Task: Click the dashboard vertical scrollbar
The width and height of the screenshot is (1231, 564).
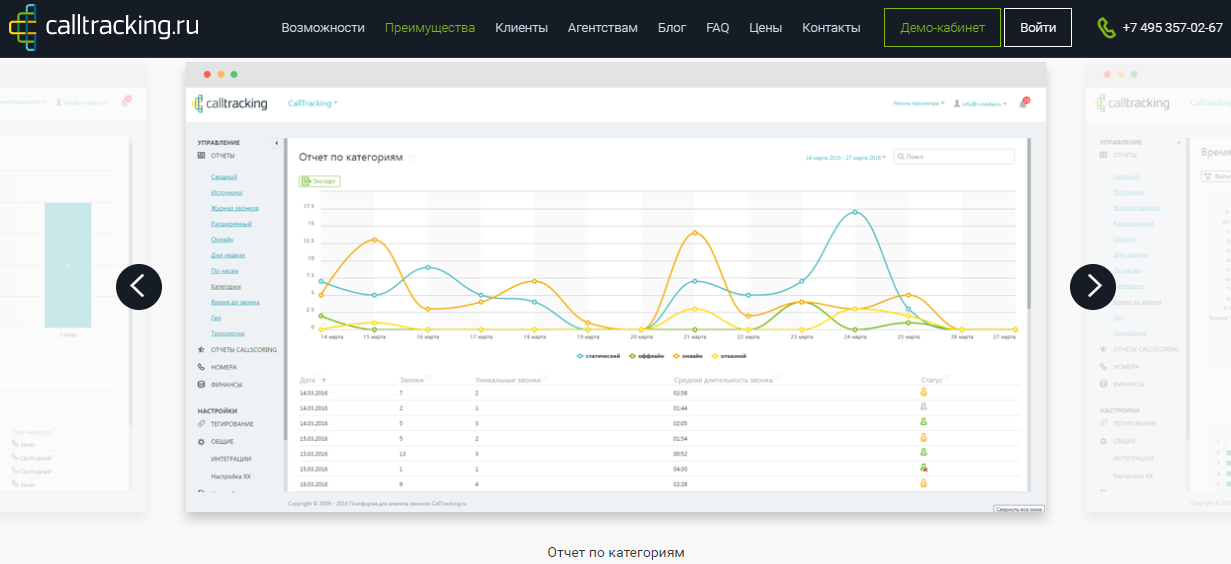Action: coord(1029,230)
